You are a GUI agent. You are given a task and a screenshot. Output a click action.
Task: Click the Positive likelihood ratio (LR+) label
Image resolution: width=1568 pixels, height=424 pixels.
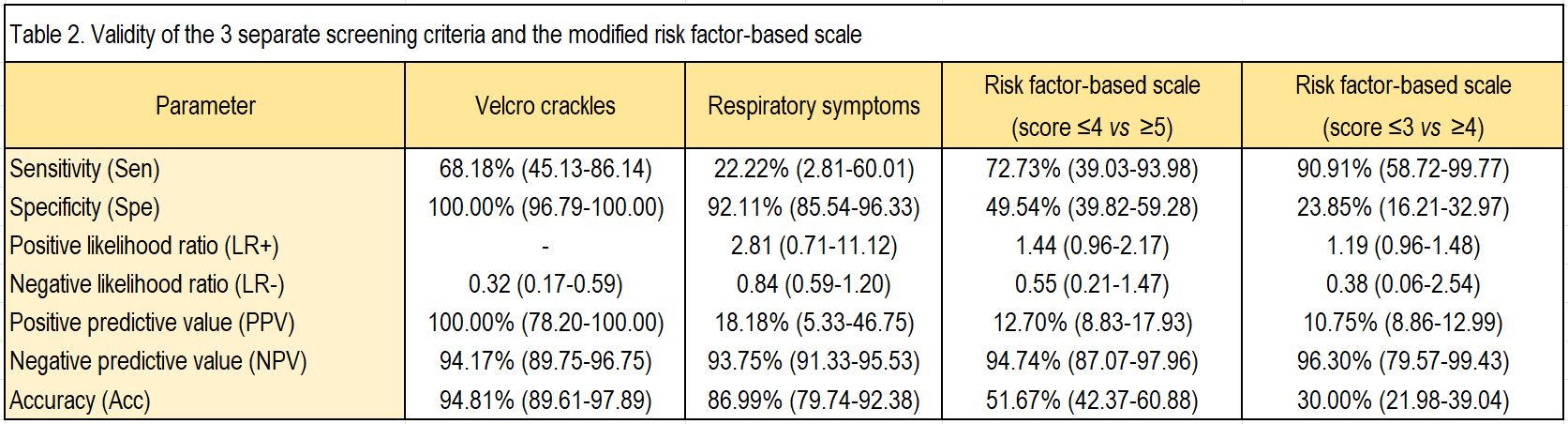coord(144,246)
